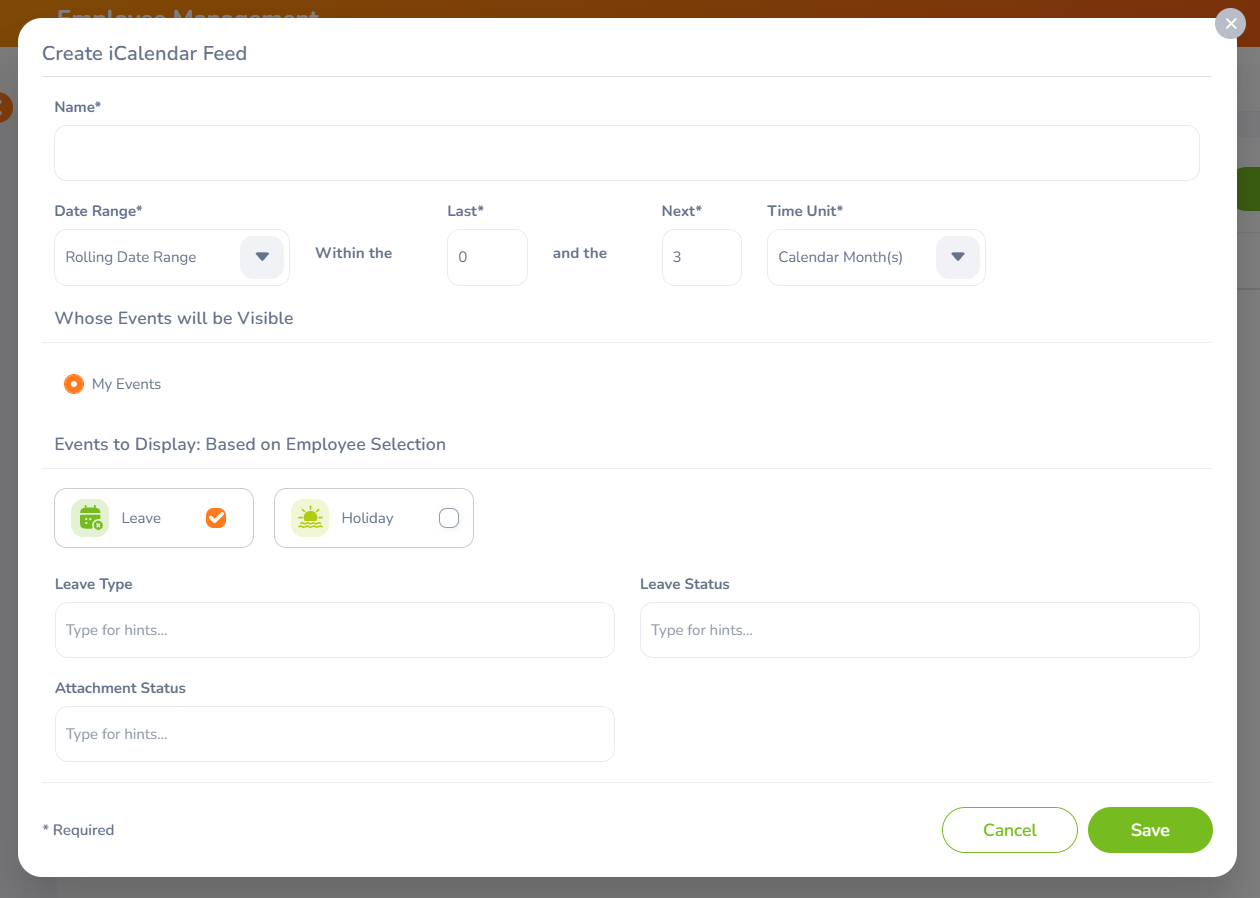
Task: Click the Leave Type hints field
Action: click(334, 630)
